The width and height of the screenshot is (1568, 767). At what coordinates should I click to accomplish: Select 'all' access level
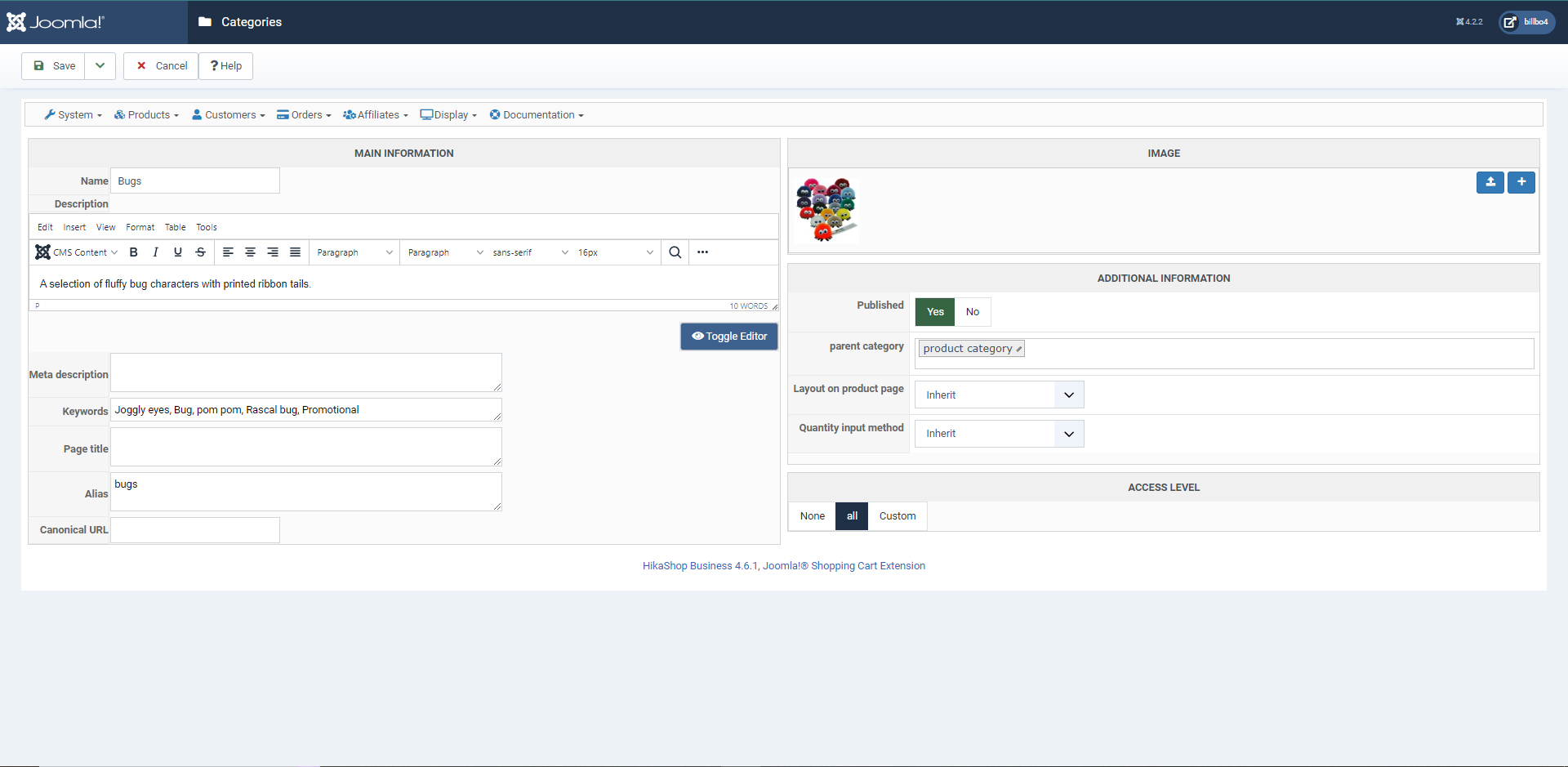(852, 516)
